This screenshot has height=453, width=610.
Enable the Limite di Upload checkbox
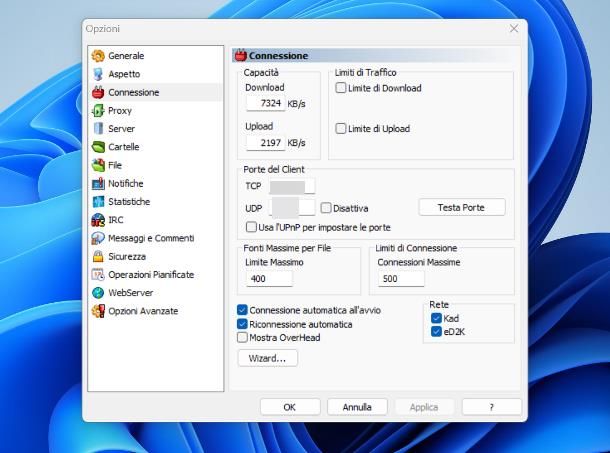(340, 128)
